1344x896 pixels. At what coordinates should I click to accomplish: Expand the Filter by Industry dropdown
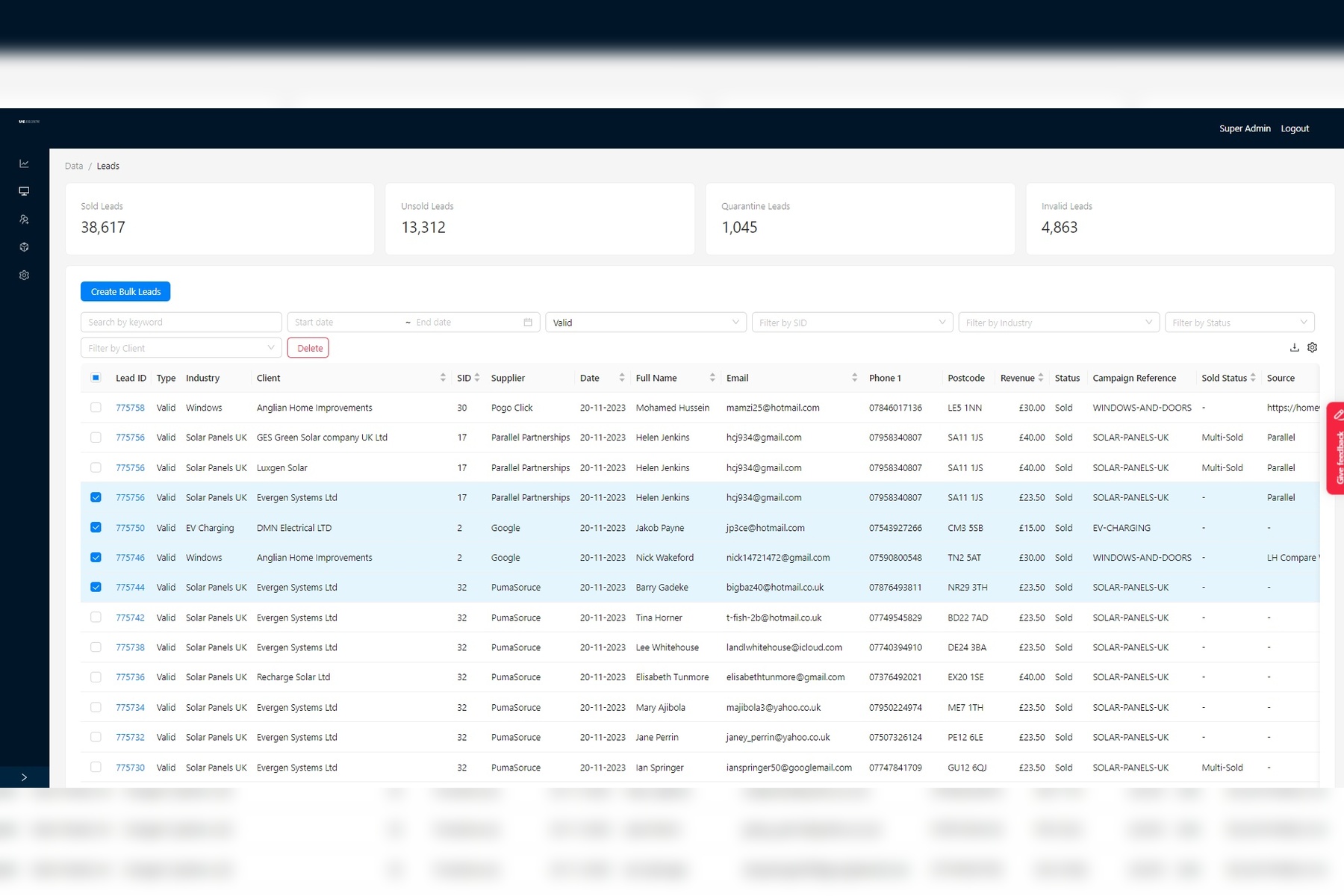[x=1058, y=323]
